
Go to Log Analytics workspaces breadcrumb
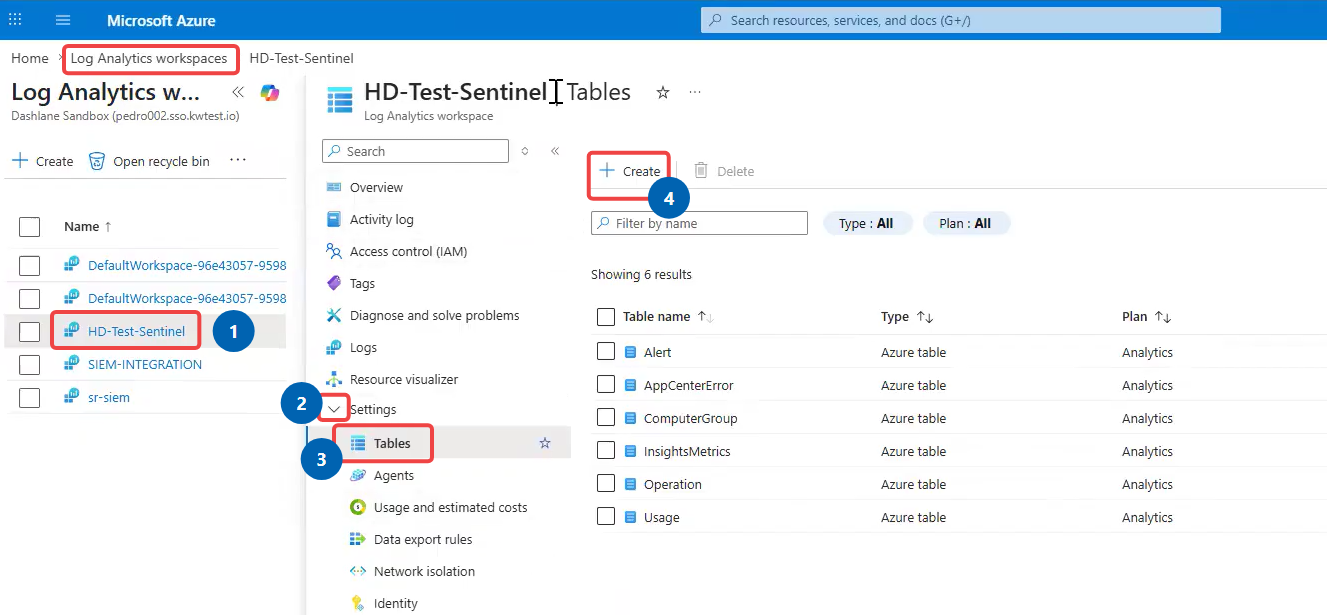pyautogui.click(x=149, y=58)
